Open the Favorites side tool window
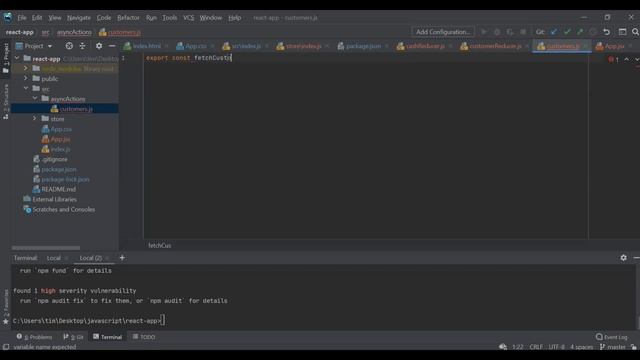640x360 pixels. (x=6, y=307)
